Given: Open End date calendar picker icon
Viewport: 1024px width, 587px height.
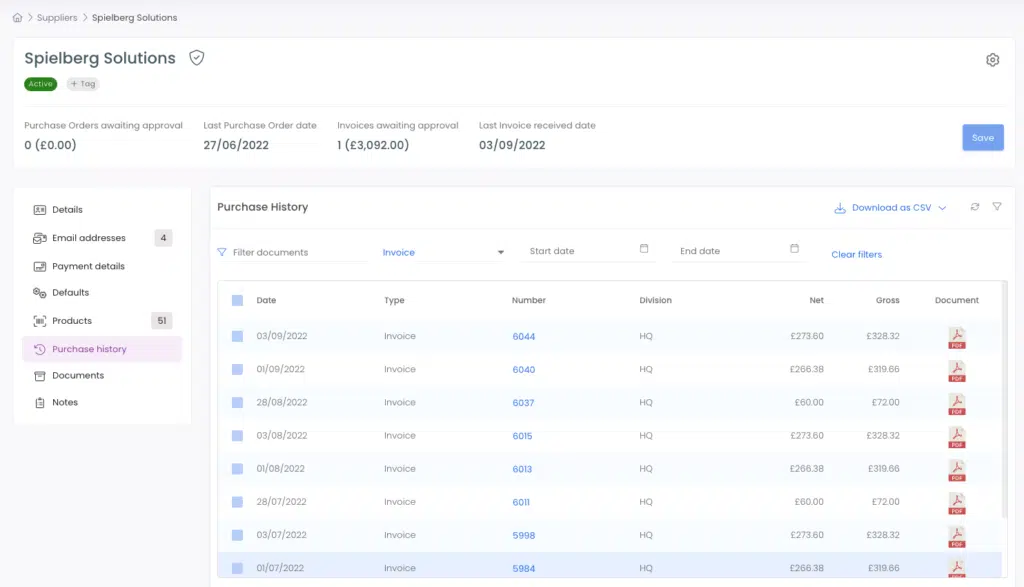Looking at the screenshot, I should tap(794, 249).
